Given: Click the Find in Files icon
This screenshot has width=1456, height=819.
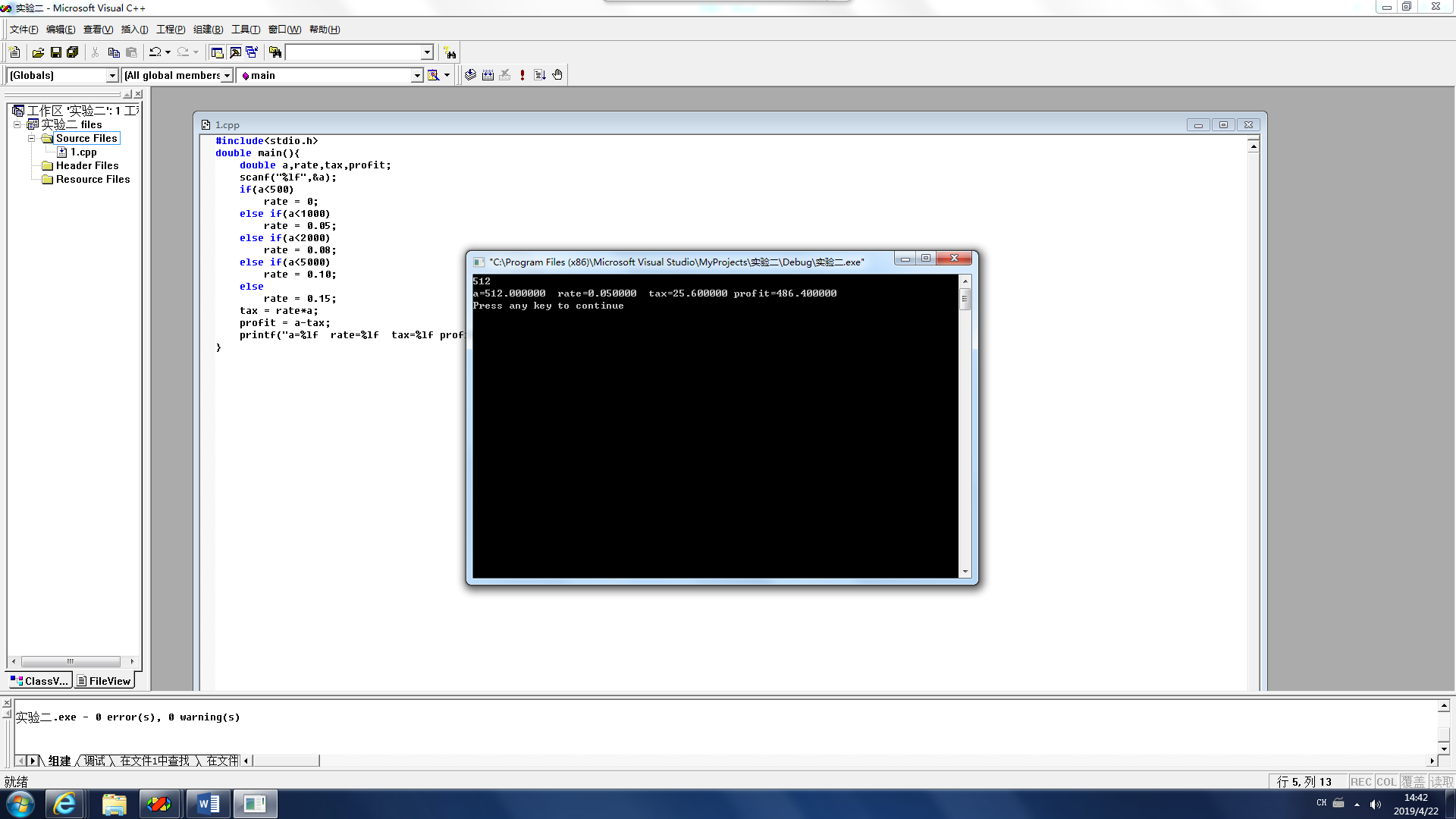Looking at the screenshot, I should coord(275,52).
